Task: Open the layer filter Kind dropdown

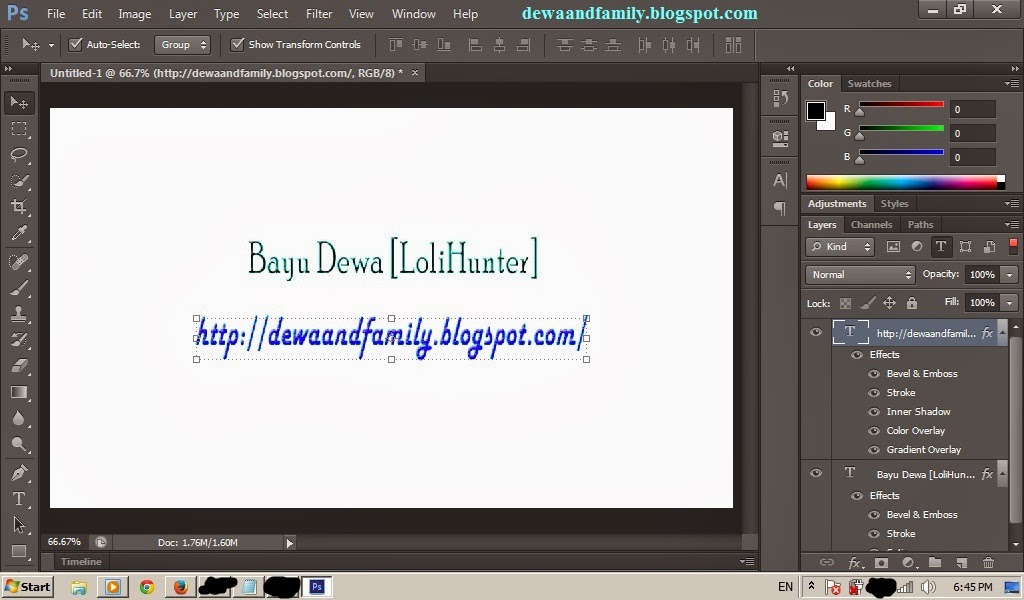Action: tap(840, 246)
